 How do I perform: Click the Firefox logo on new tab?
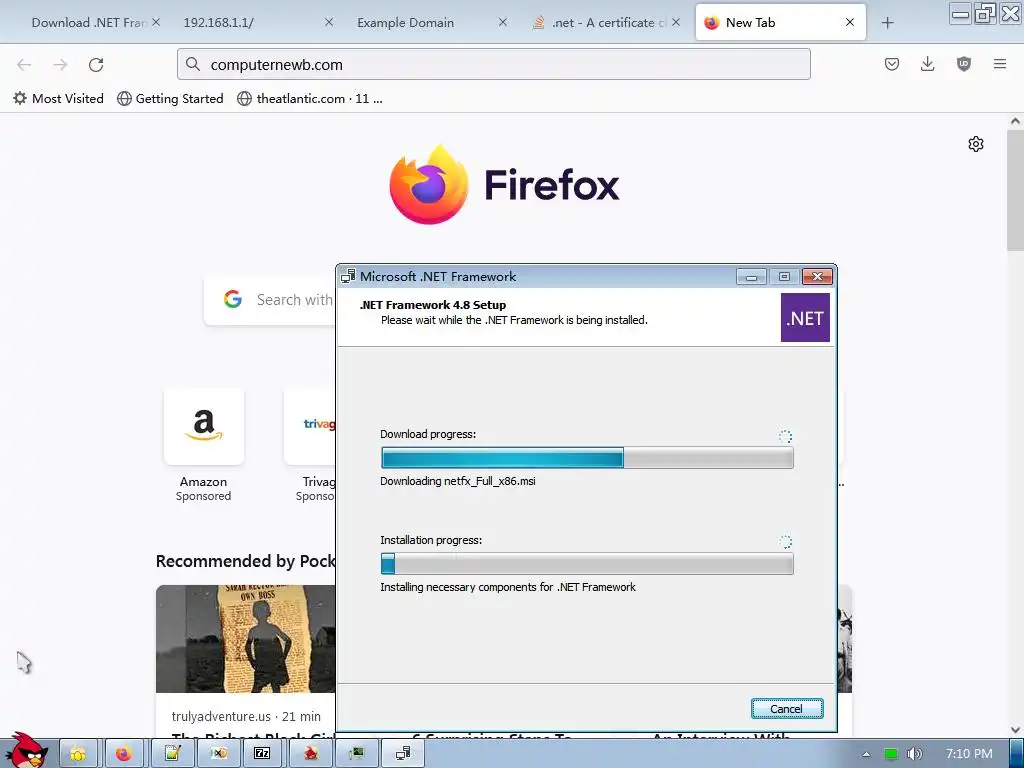tap(428, 185)
